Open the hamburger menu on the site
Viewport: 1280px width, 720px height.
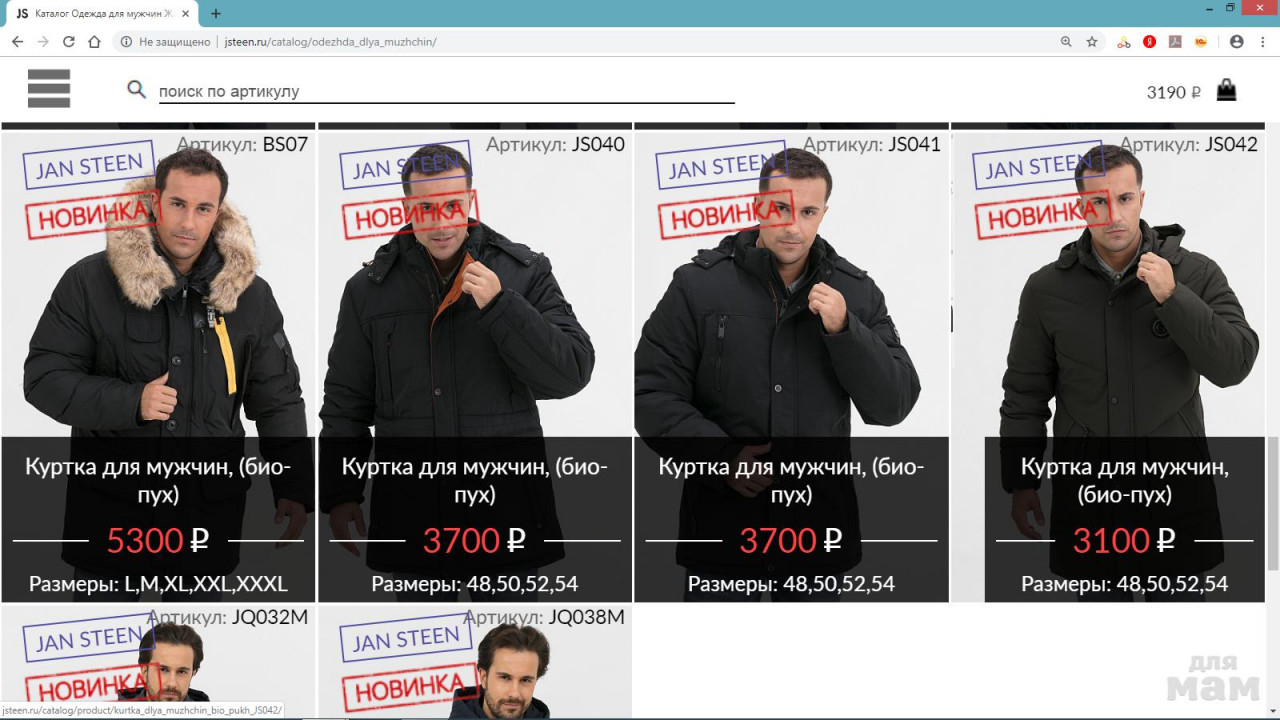(49, 89)
